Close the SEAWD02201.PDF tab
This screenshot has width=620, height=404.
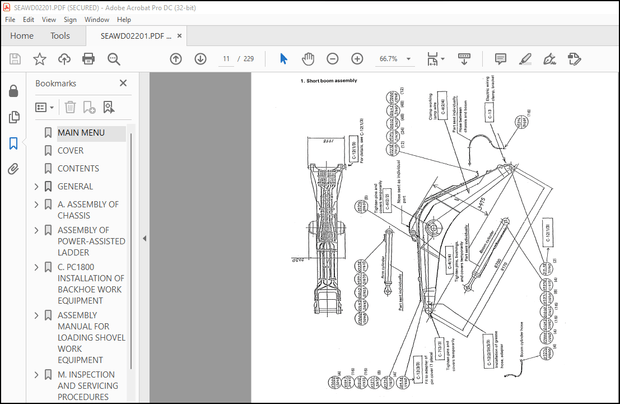click(180, 36)
